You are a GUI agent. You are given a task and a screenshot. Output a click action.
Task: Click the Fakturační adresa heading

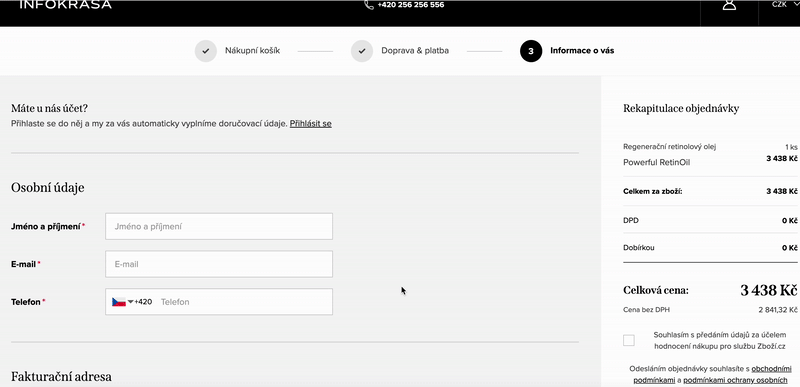click(x=61, y=377)
